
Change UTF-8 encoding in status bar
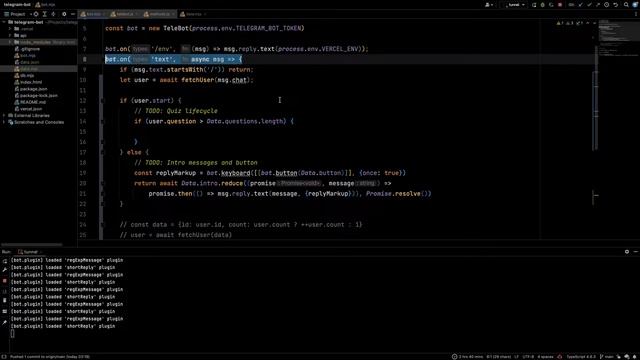(x=528, y=357)
